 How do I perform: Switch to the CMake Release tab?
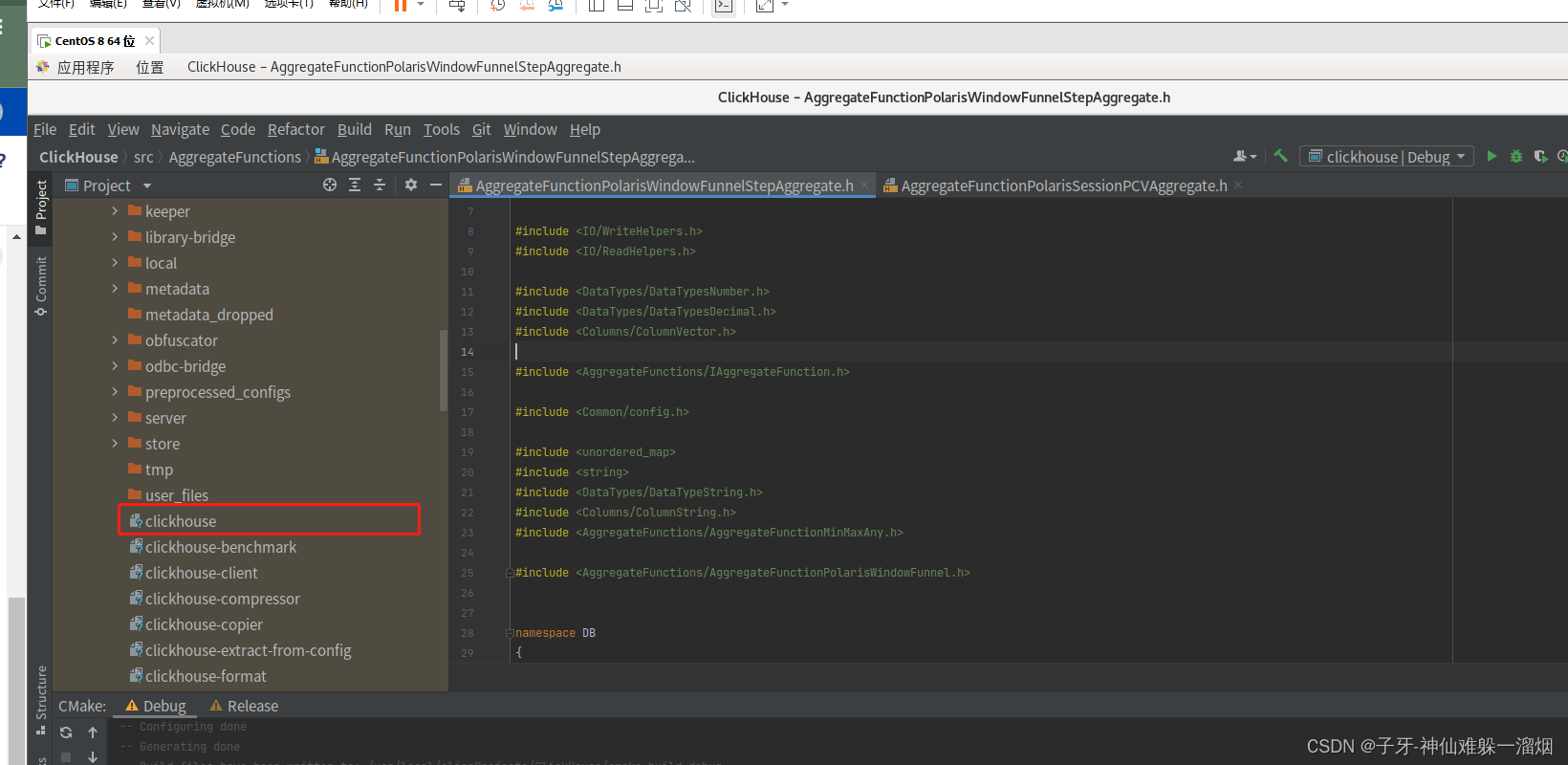tap(244, 706)
